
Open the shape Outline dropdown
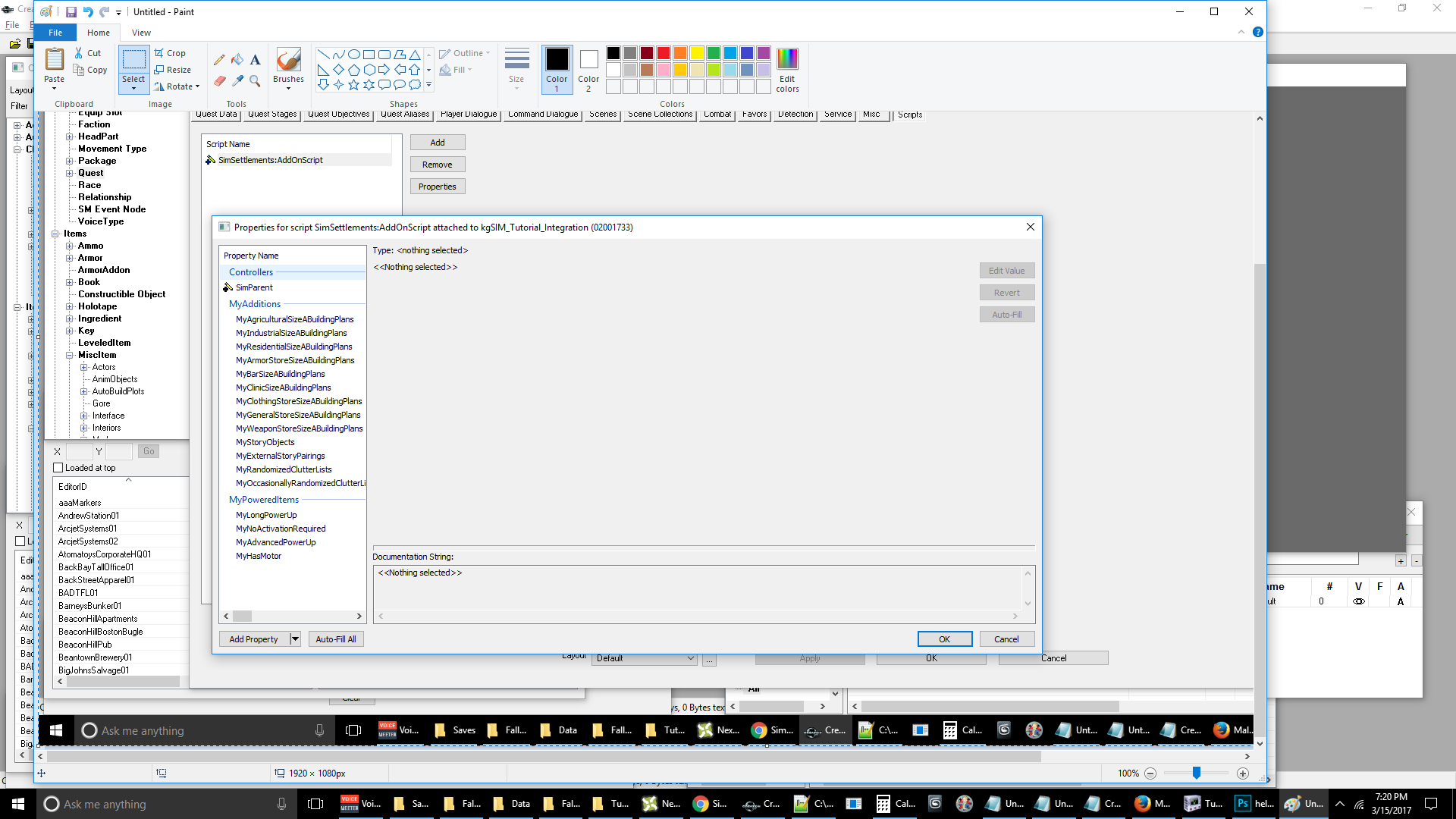[465, 53]
